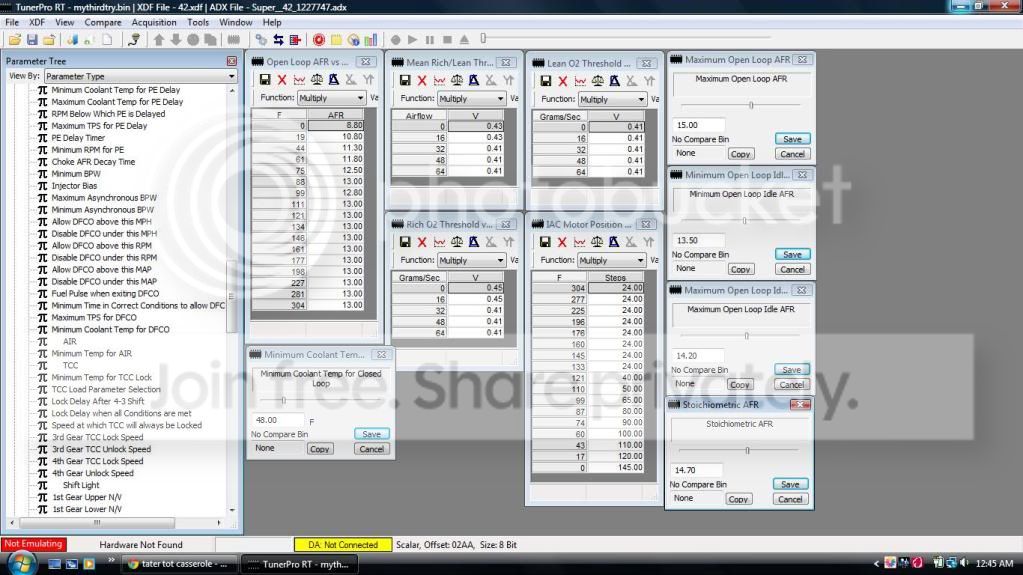Click the red X icon in Mean Rich/Lean table
The height and width of the screenshot is (575, 1023).
click(422, 80)
